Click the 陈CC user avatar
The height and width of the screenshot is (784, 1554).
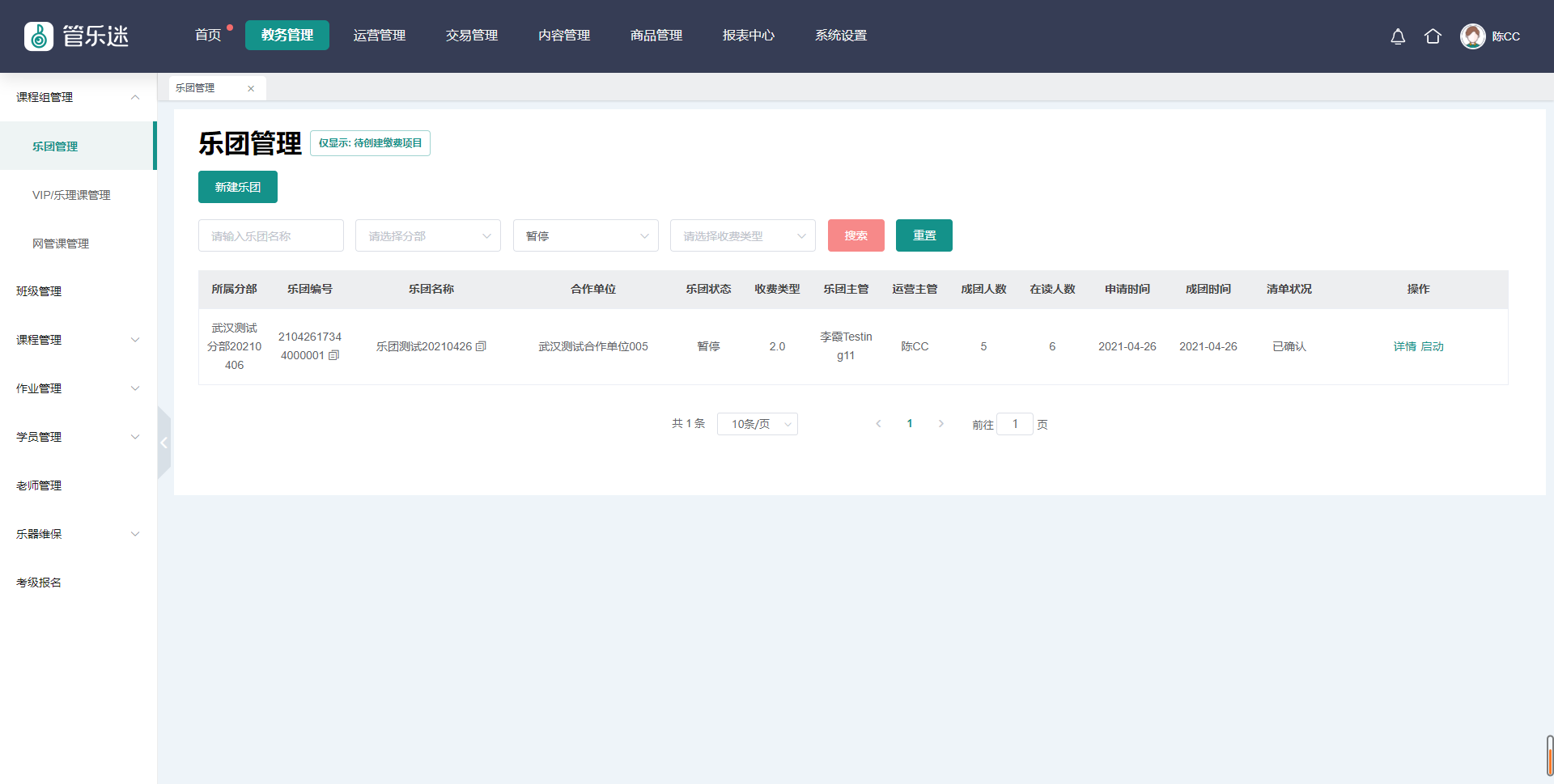(1472, 36)
